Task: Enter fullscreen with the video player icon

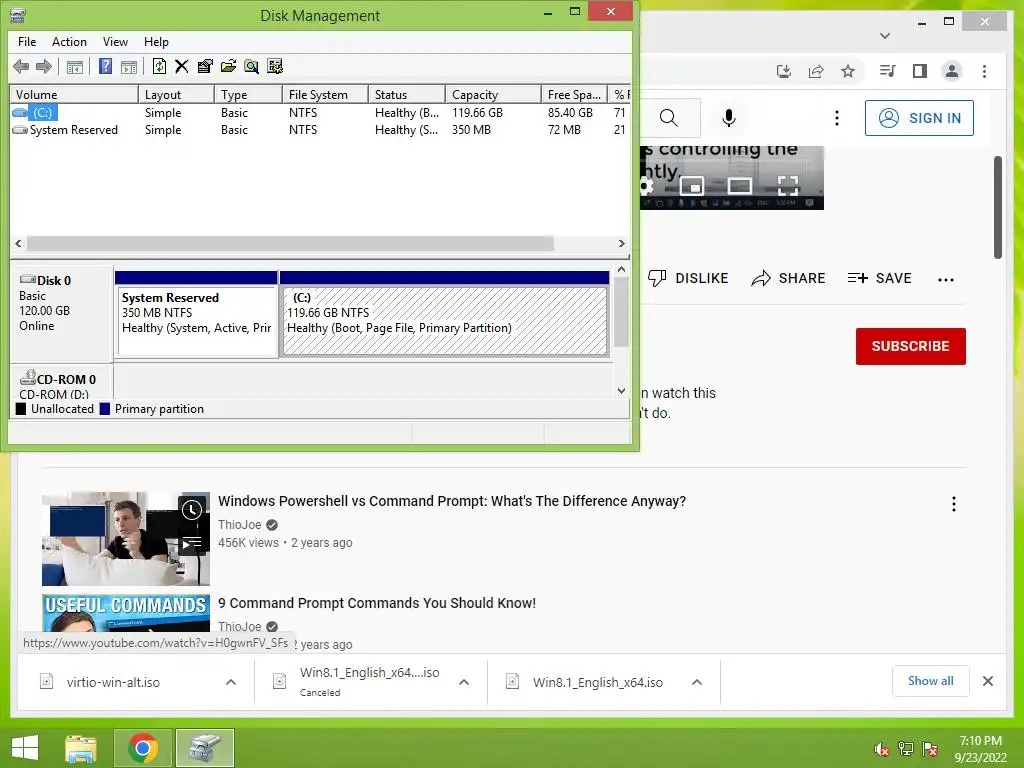Action: click(x=788, y=185)
